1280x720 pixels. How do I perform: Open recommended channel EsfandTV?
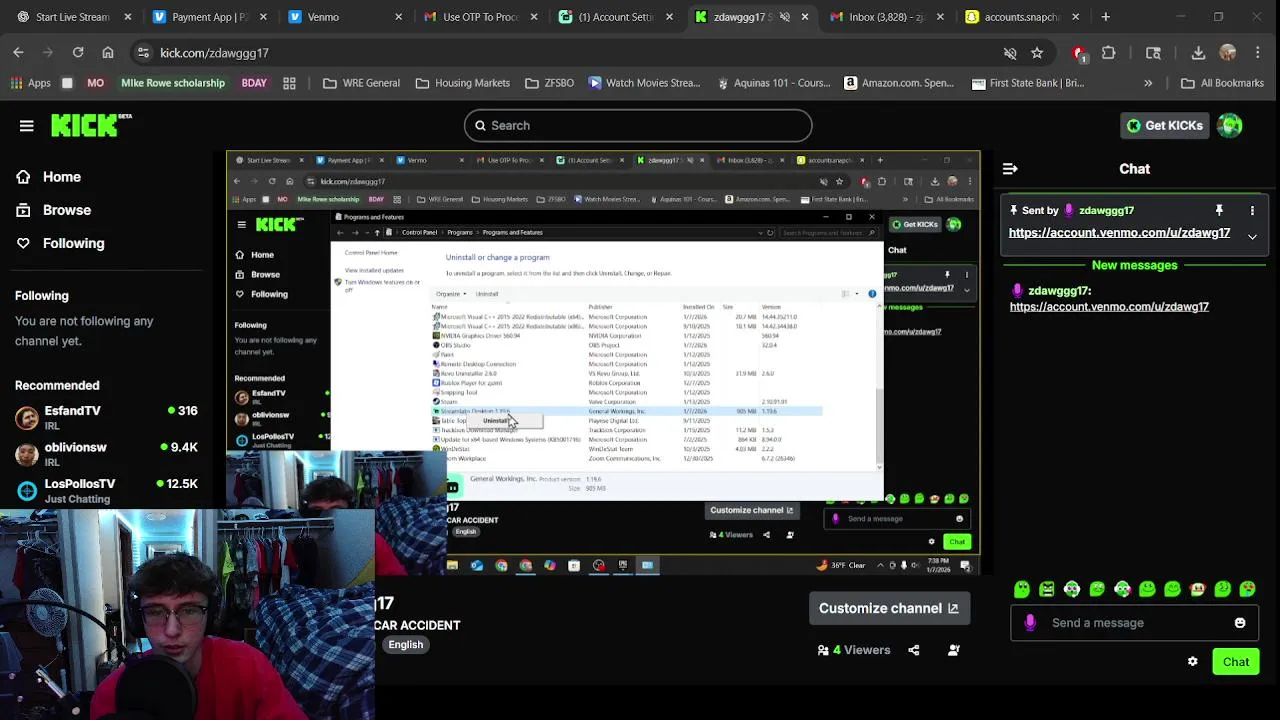pos(106,417)
